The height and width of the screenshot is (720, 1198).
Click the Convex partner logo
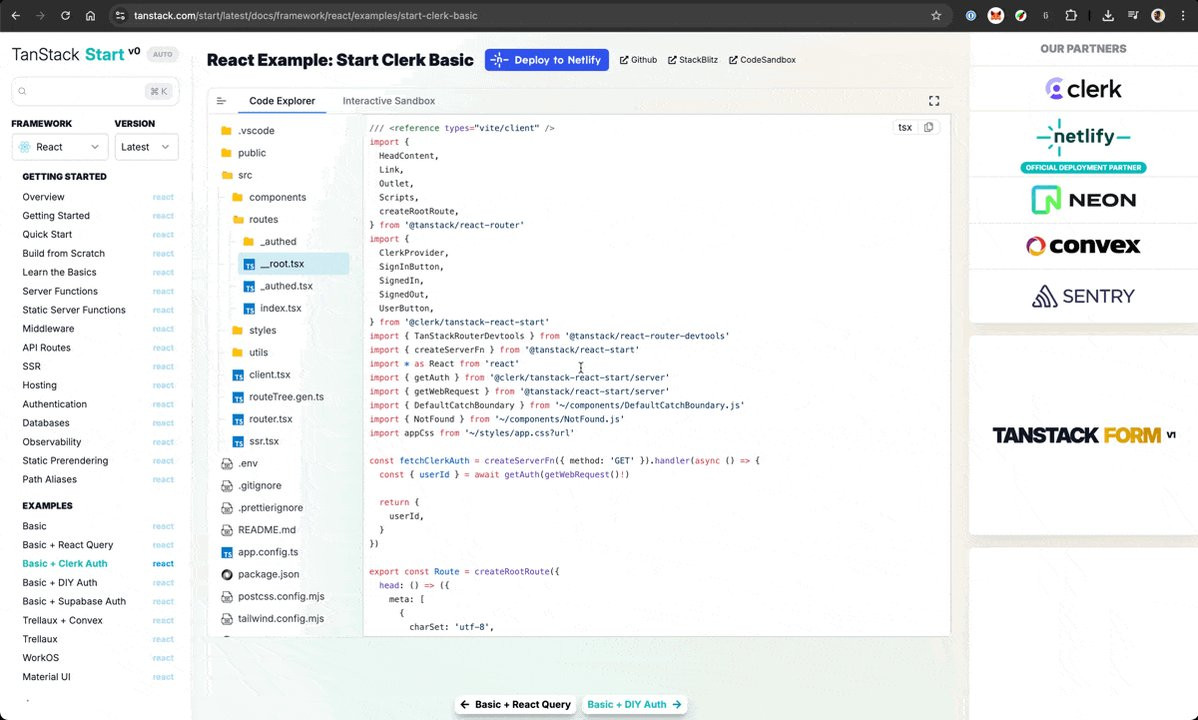(1083, 245)
